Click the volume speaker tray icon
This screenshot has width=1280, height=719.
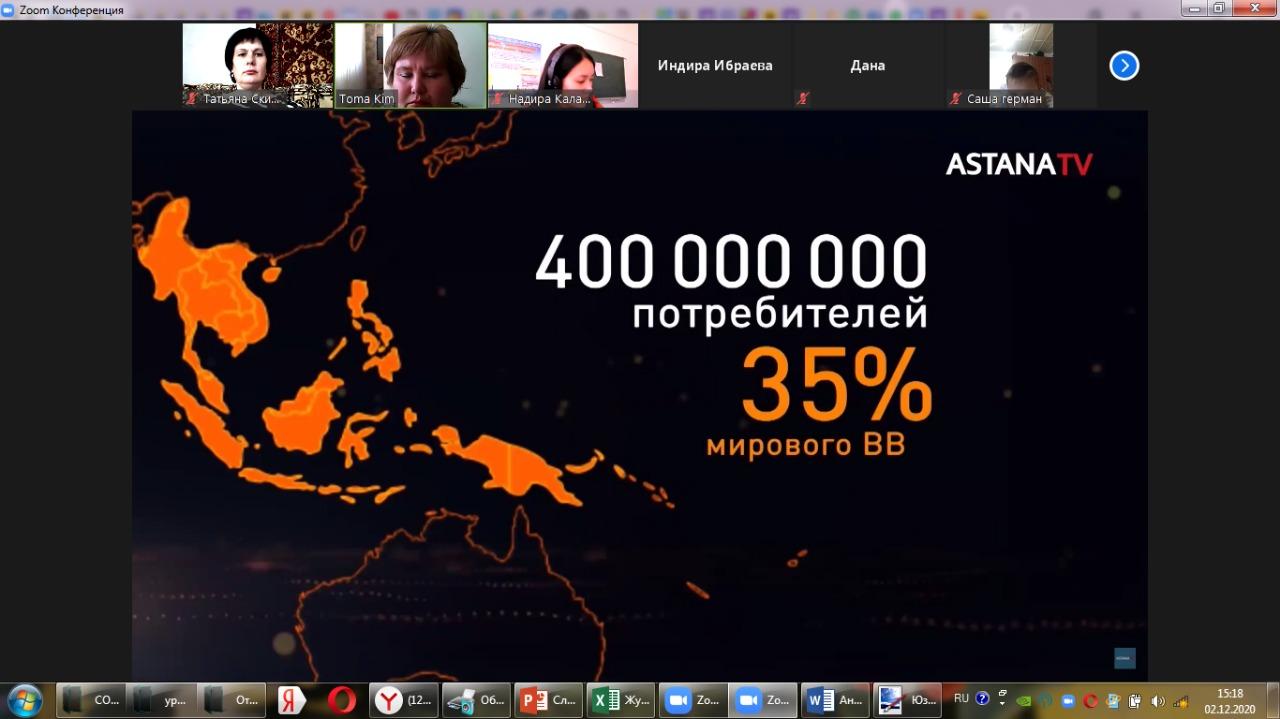(x=1158, y=701)
